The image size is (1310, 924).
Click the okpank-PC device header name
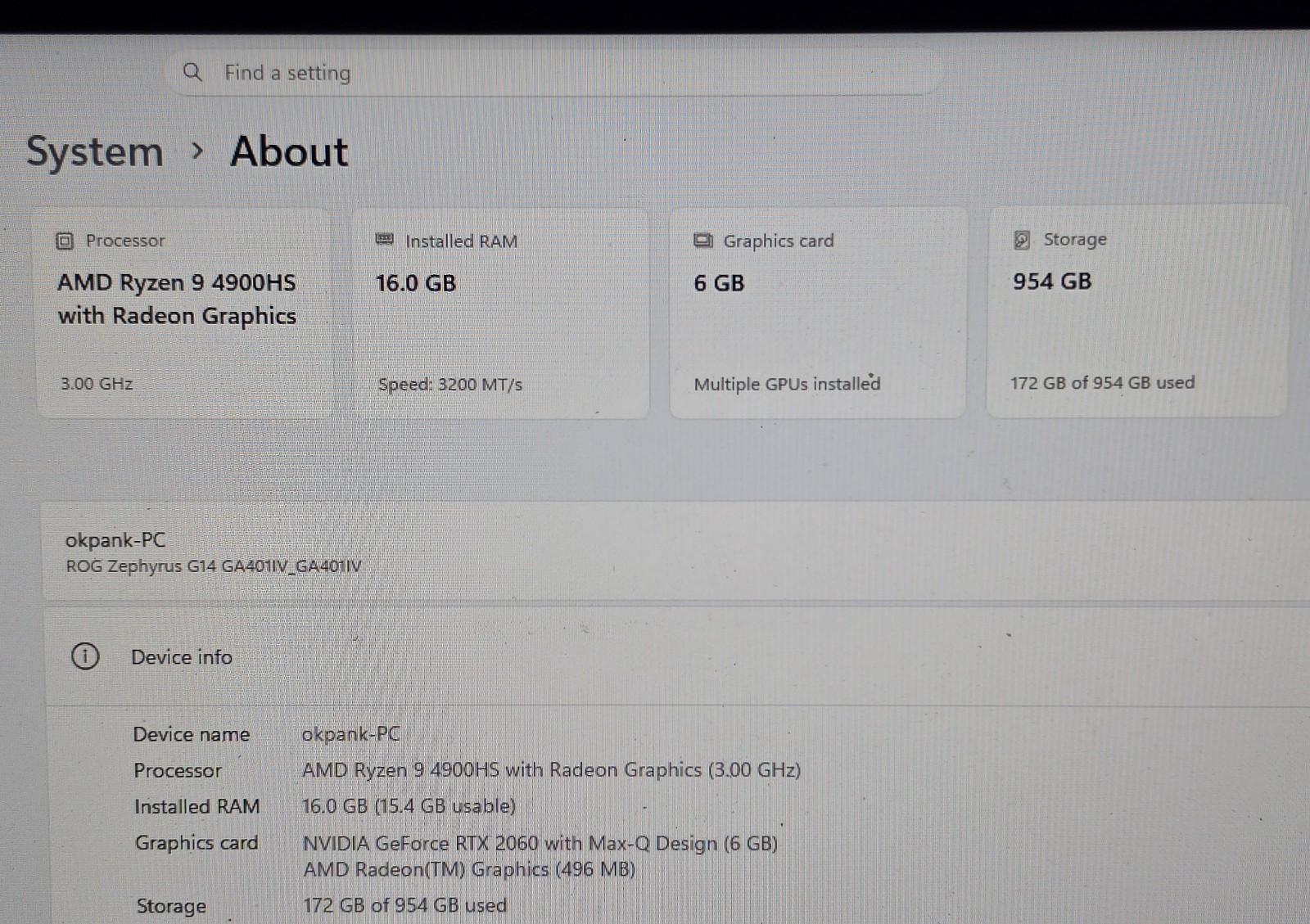tap(115, 540)
